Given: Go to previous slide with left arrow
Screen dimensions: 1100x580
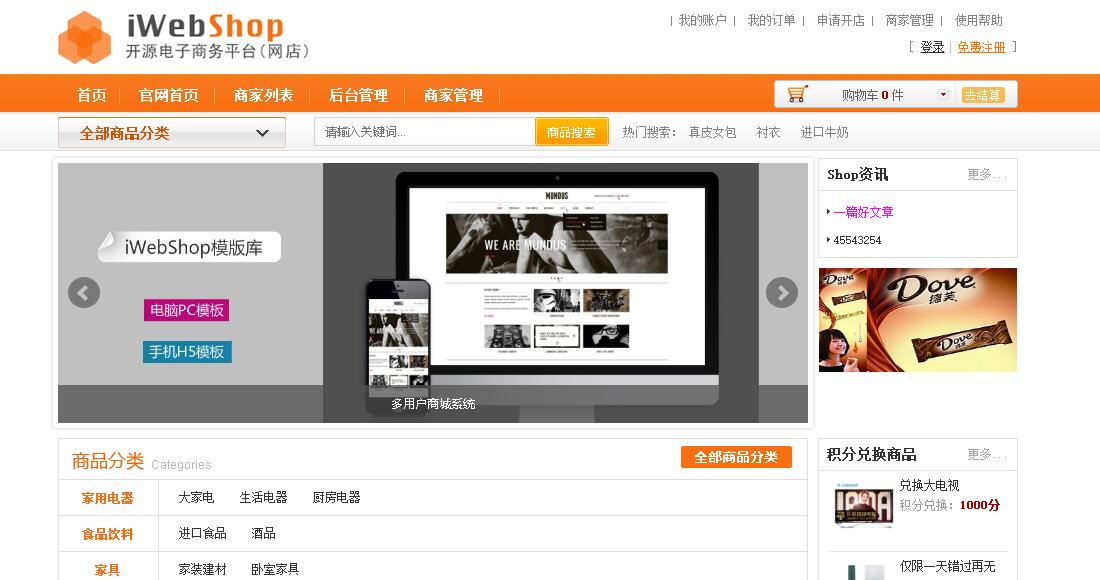Looking at the screenshot, I should (x=84, y=292).
